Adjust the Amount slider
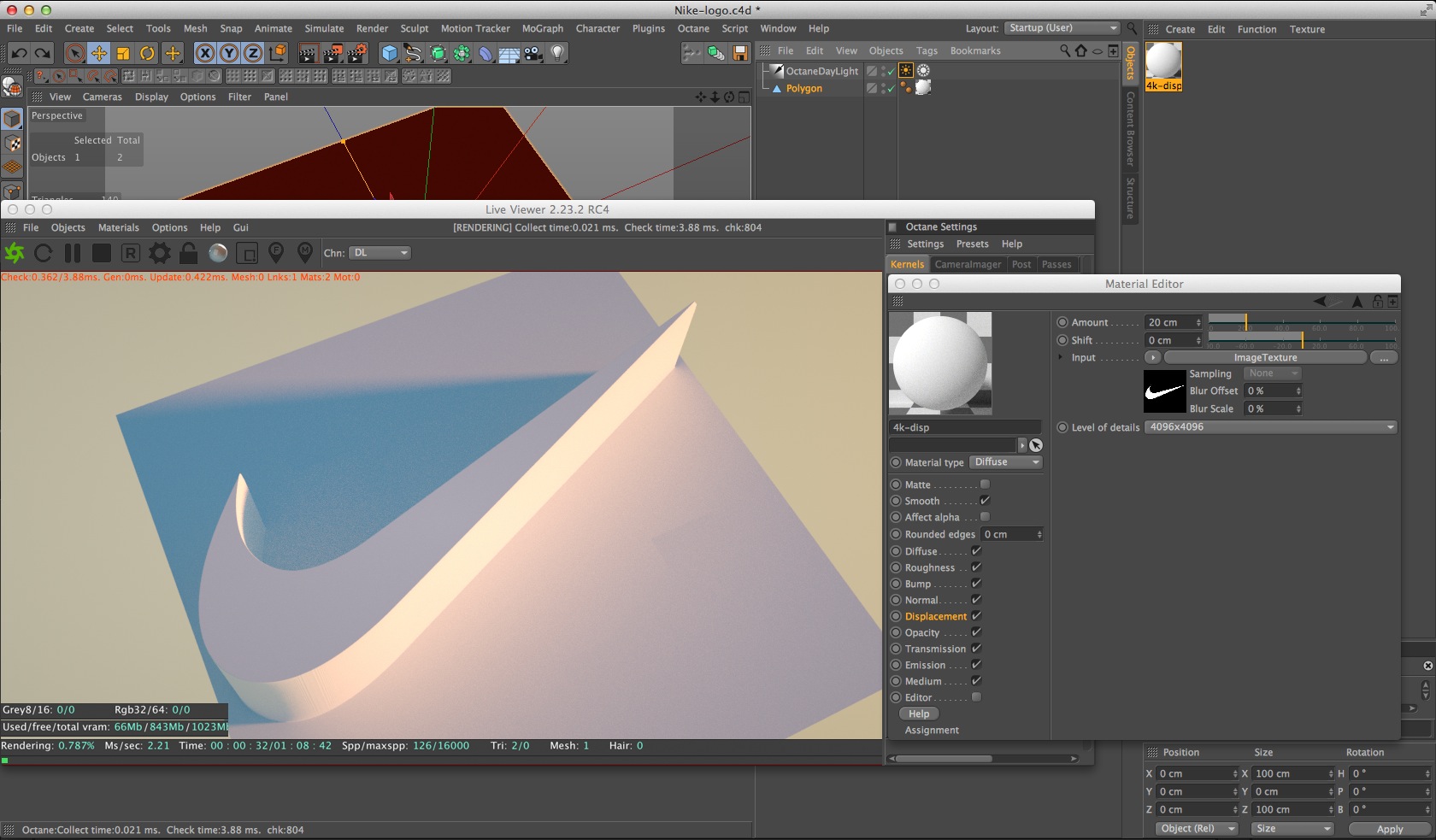 coord(1302,322)
